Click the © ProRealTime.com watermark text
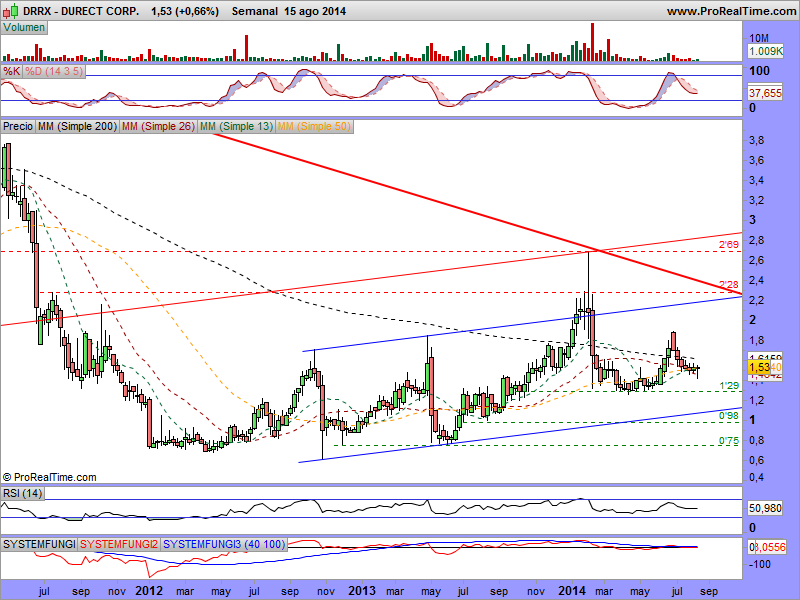Image resolution: width=800 pixels, height=600 pixels. click(x=49, y=477)
